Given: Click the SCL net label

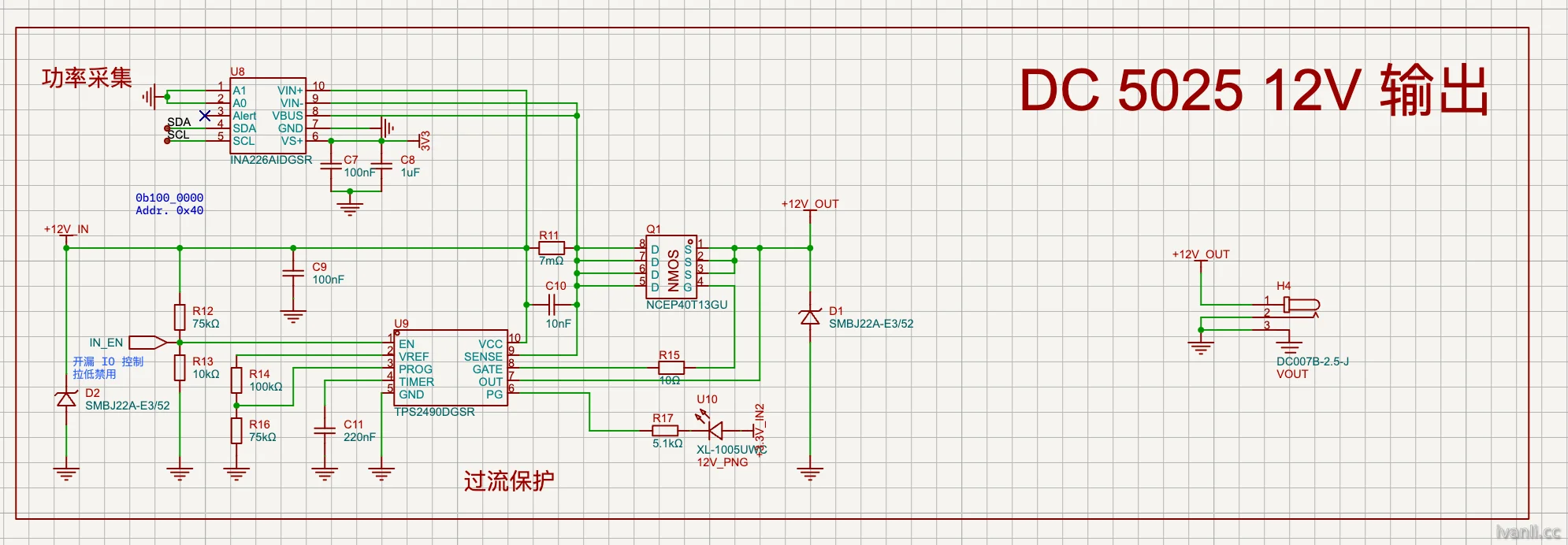Looking at the screenshot, I should click(x=178, y=135).
